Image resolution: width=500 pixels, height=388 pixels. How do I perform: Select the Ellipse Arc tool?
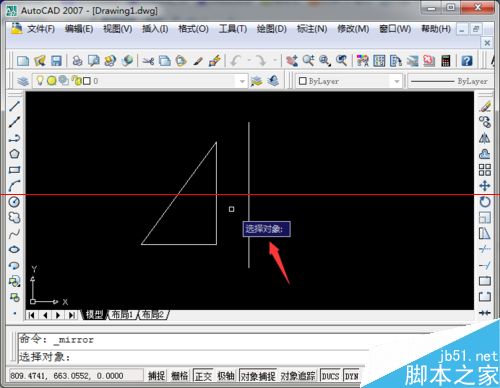[x=14, y=265]
